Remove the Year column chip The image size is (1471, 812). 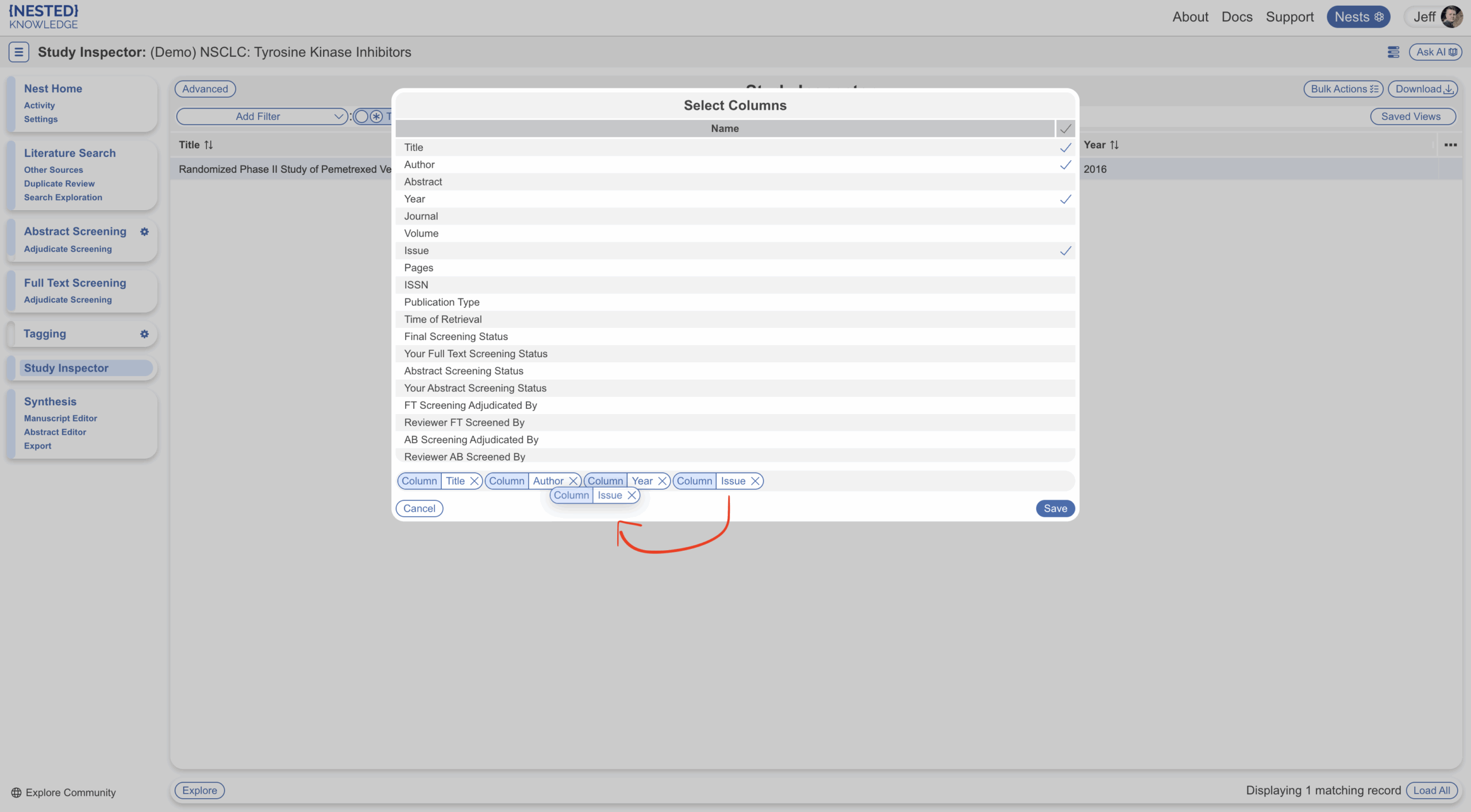[662, 481]
